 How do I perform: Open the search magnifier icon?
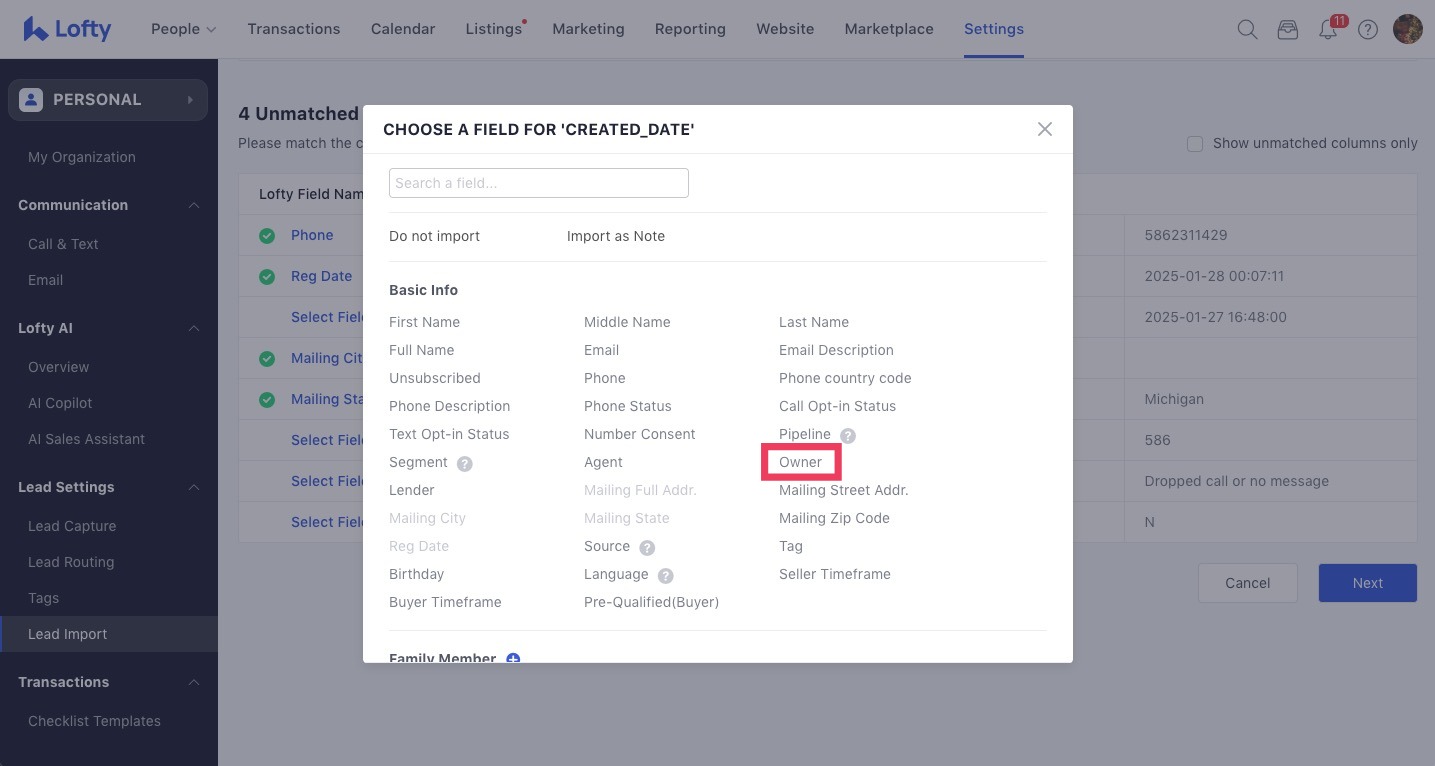click(1247, 29)
